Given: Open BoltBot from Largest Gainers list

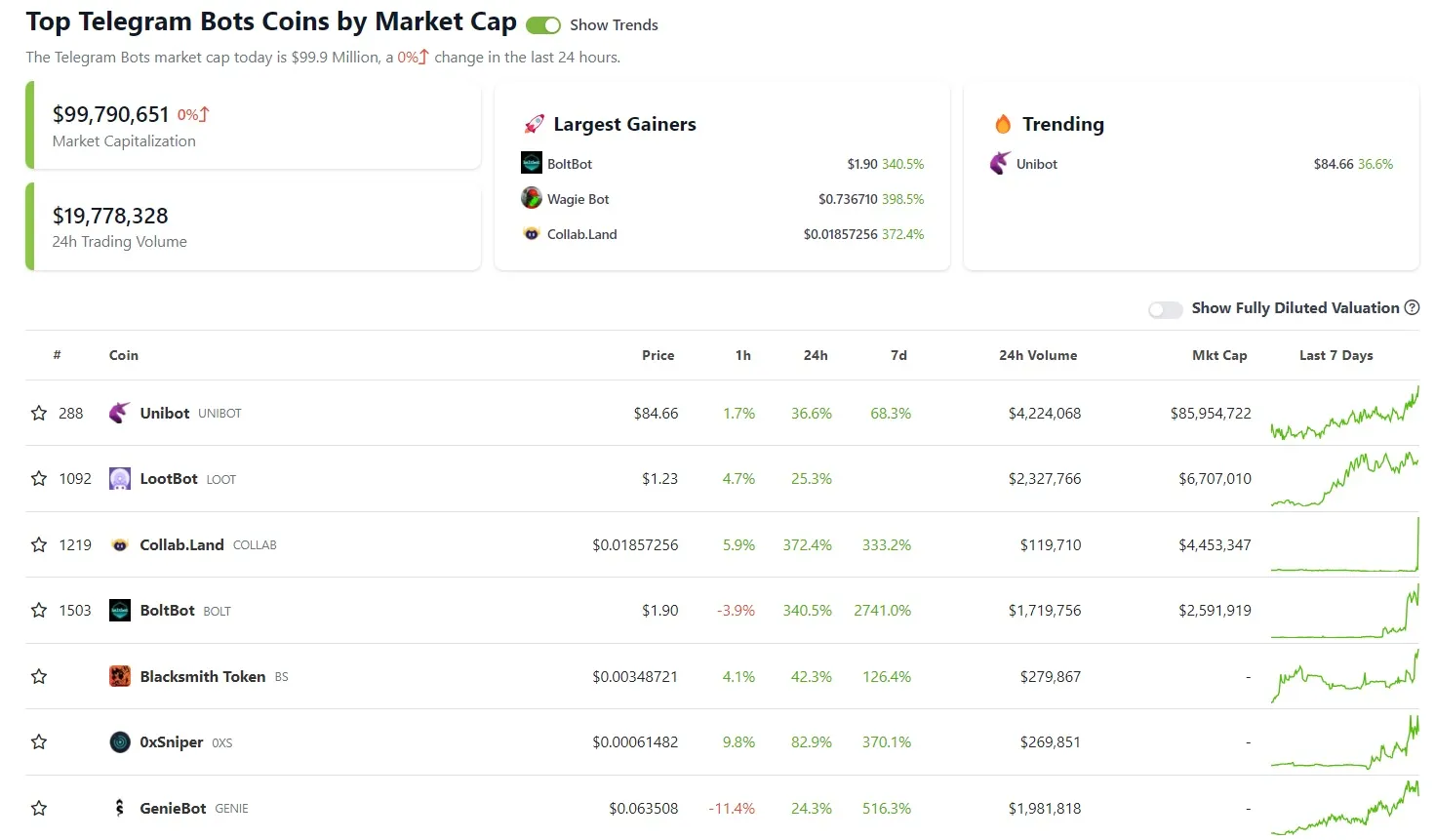Looking at the screenshot, I should (570, 164).
